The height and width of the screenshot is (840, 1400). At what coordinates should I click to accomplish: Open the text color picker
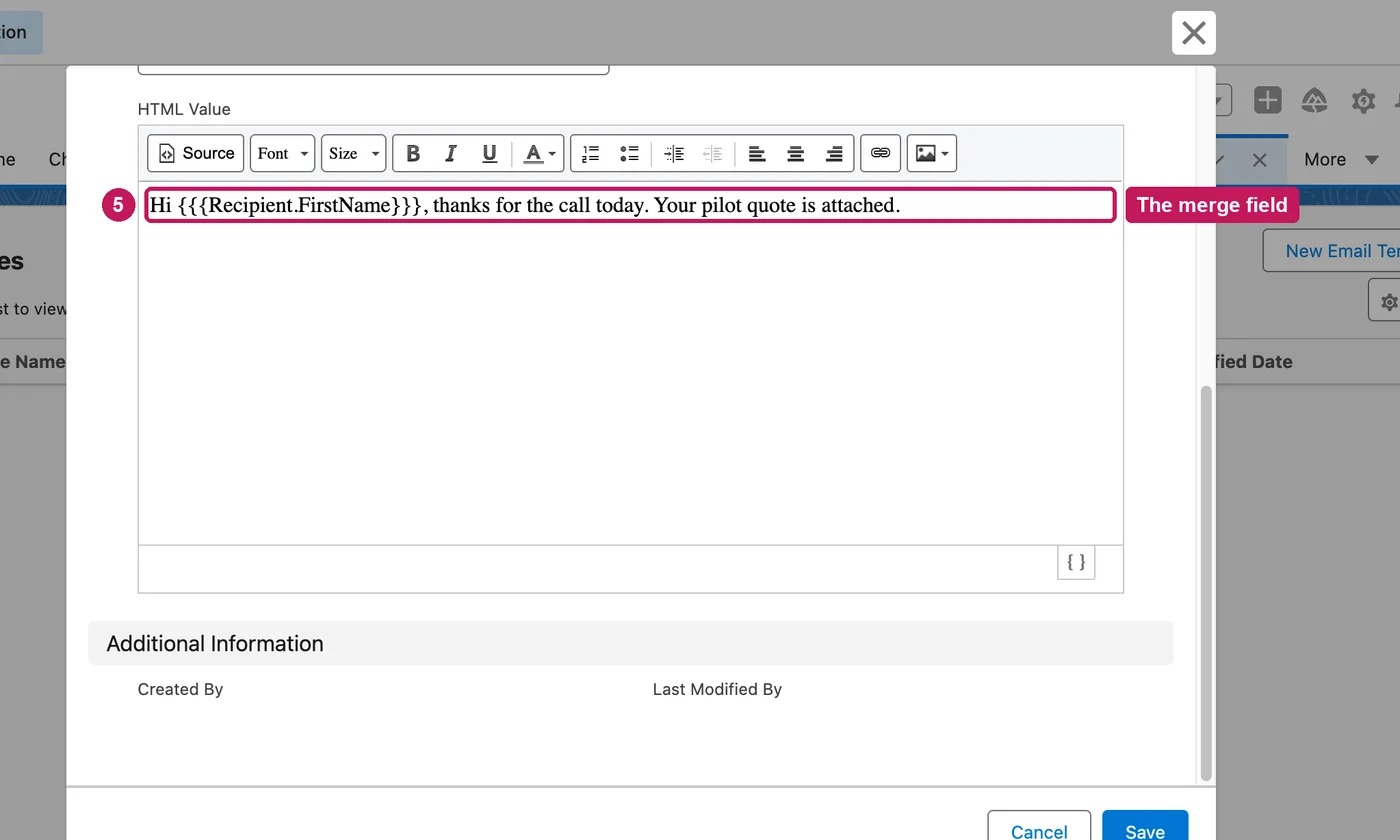click(x=540, y=153)
